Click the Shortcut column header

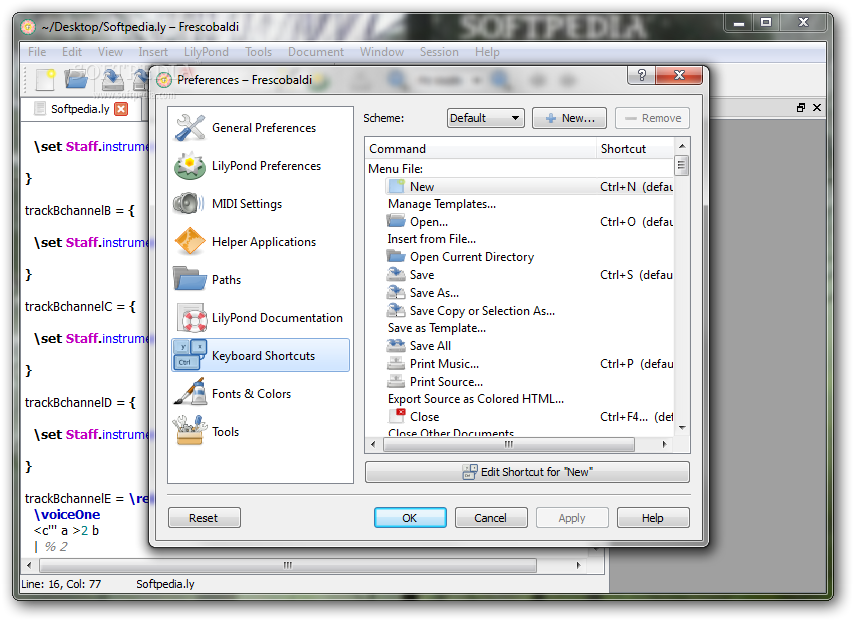click(635, 149)
